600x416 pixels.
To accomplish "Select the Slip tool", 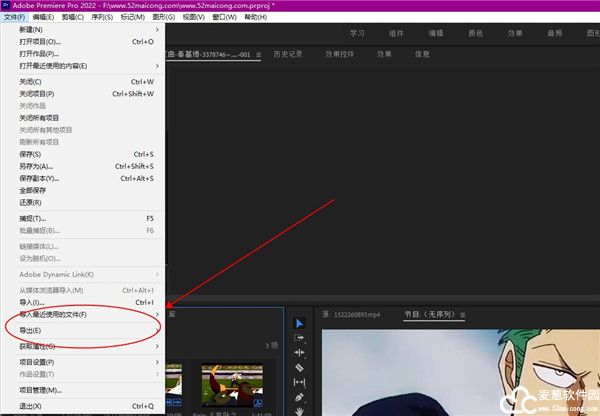I will click(299, 383).
